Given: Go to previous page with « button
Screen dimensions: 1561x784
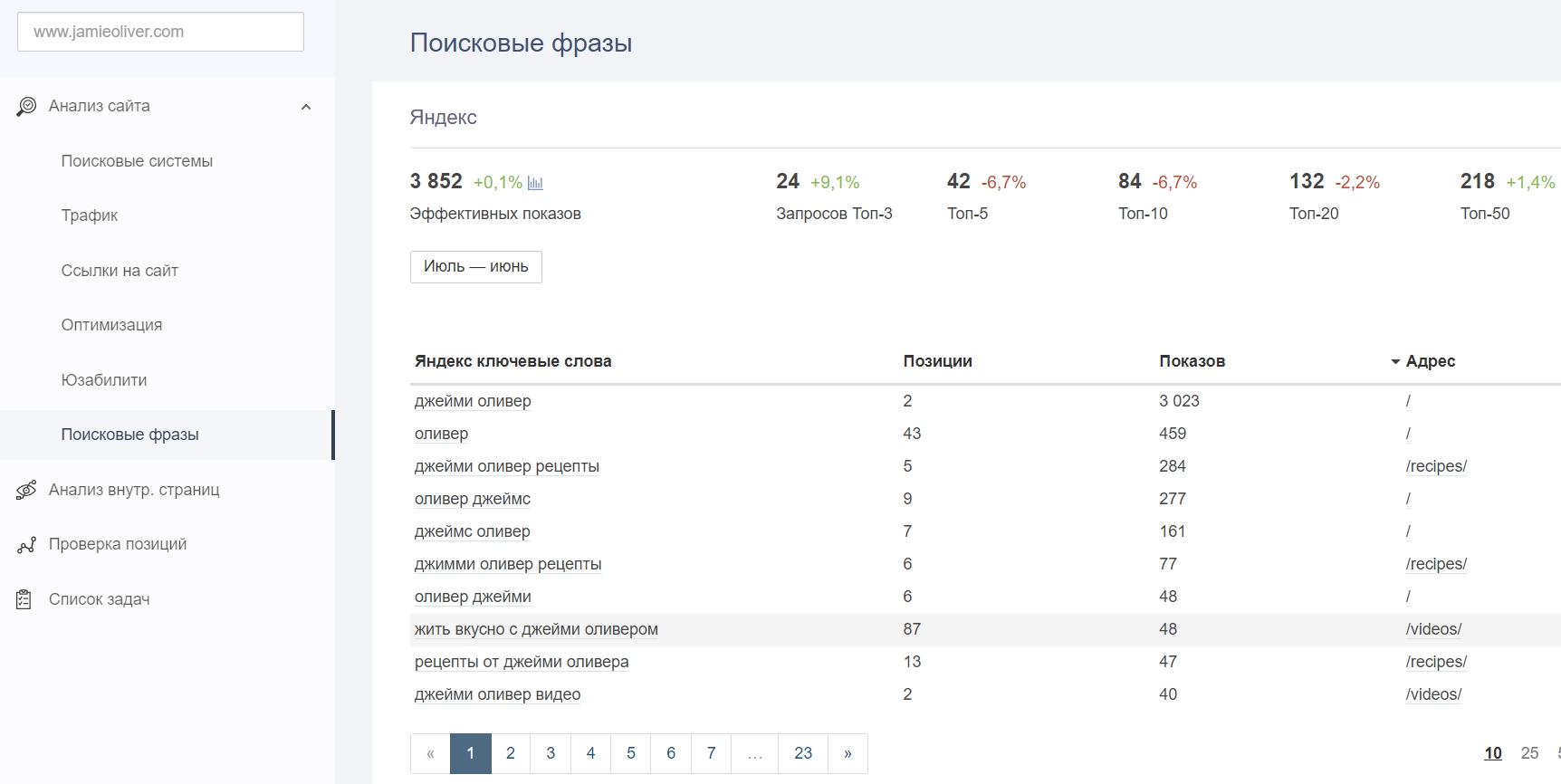Looking at the screenshot, I should pyautogui.click(x=430, y=753).
